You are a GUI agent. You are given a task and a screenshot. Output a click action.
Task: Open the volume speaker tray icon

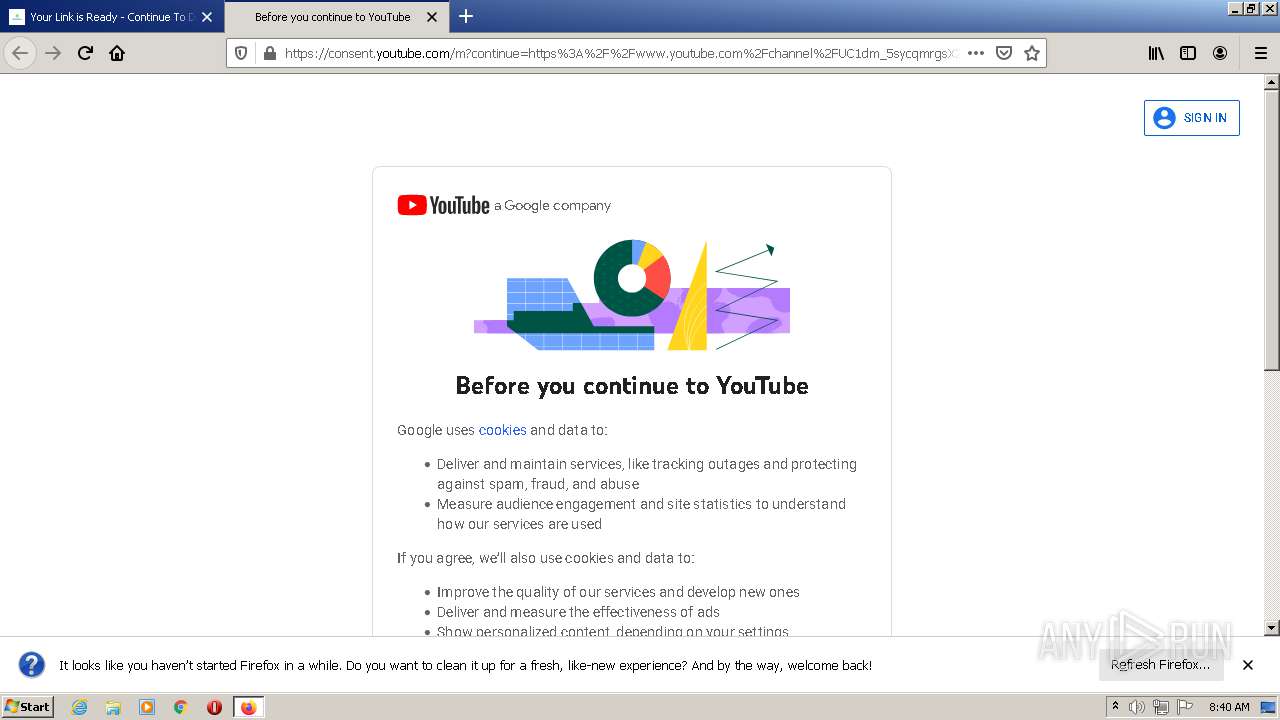click(1137, 707)
